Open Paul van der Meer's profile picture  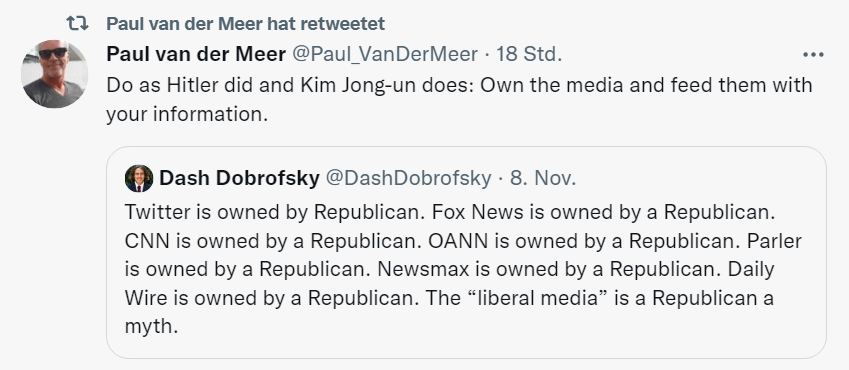click(54, 74)
